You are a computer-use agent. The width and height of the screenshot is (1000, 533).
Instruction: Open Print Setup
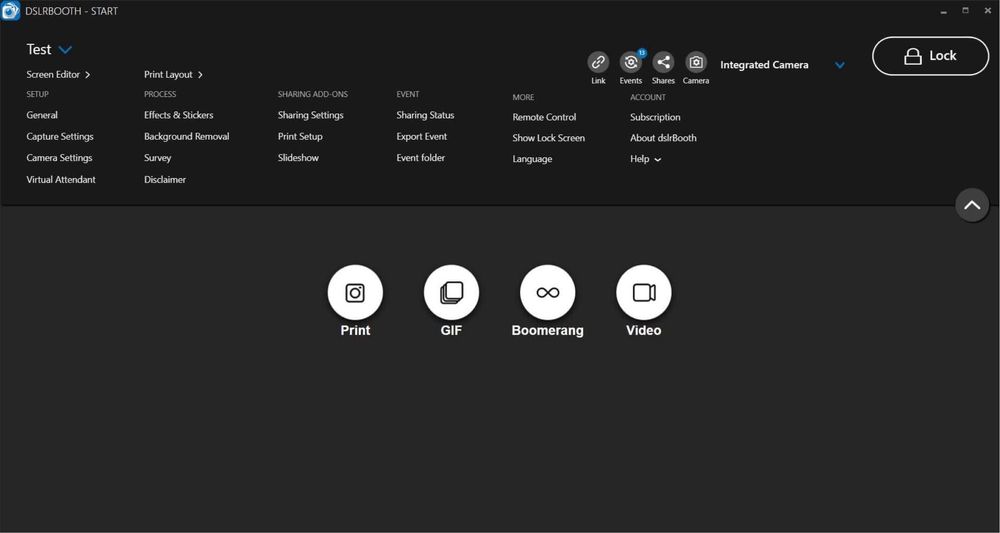[x=300, y=136]
